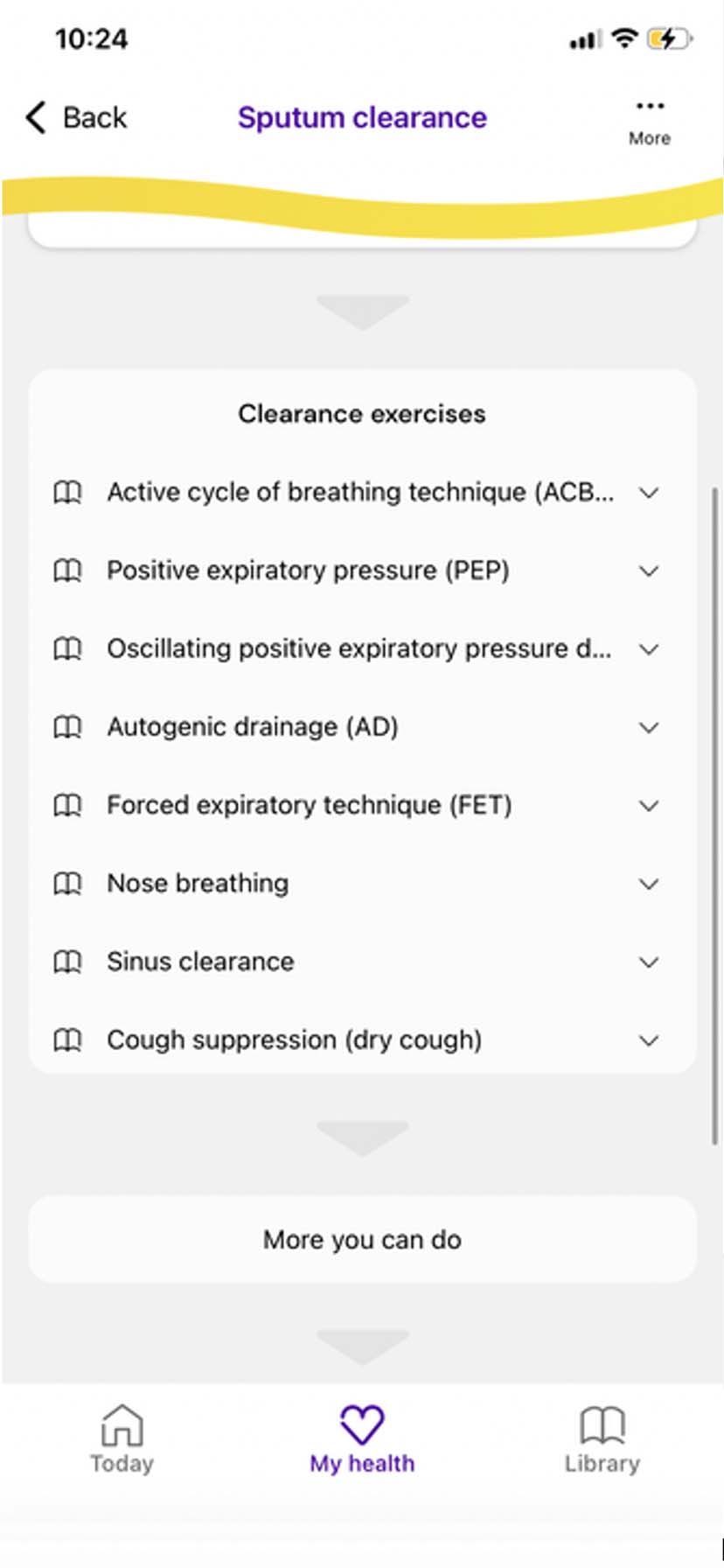This screenshot has height=1568, width=724.
Task: Open the book icon next to Cough suppression
Action: [x=67, y=1040]
